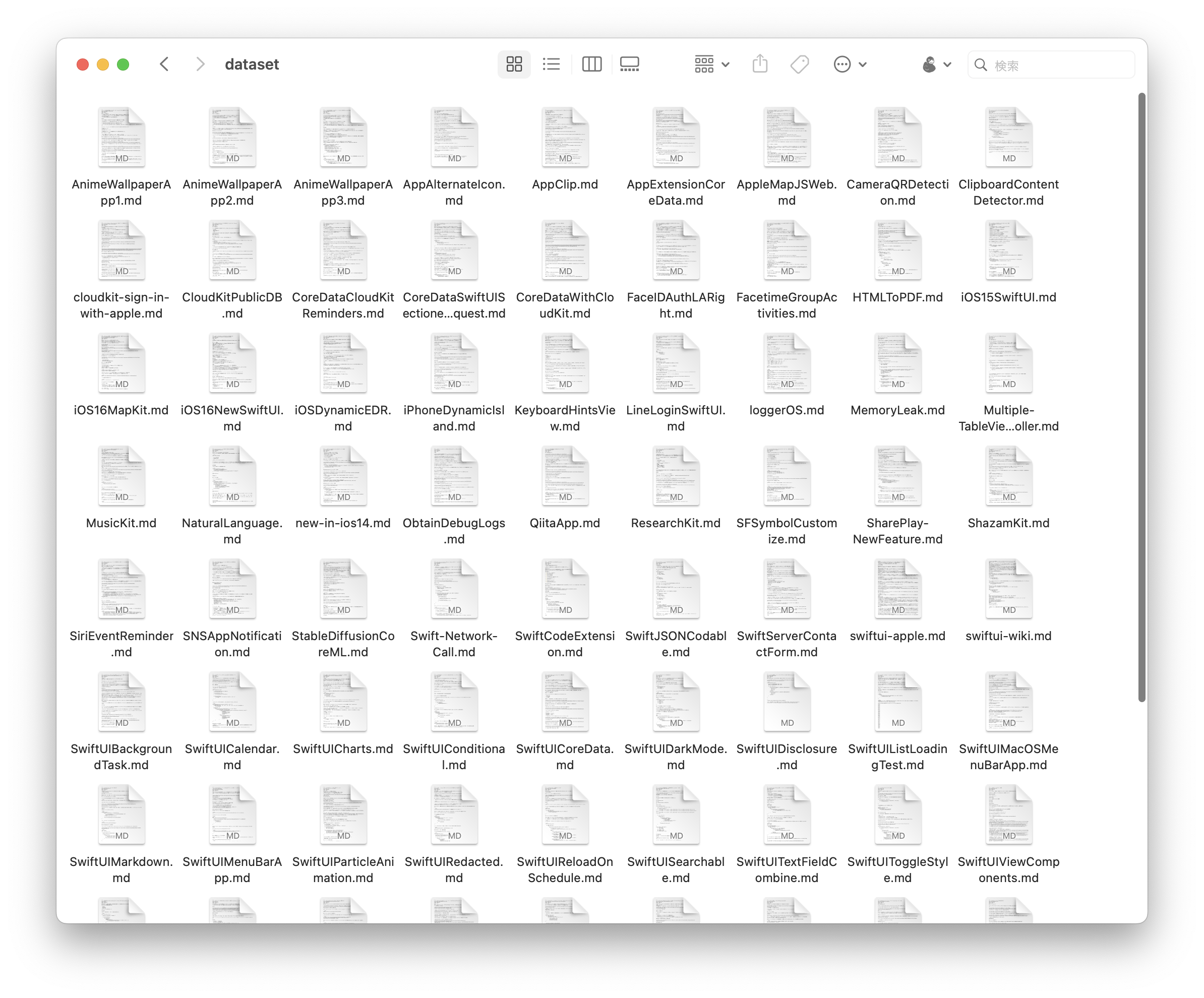This screenshot has height=998, width=1204.
Task: Select ShazamKit.md file icon
Action: click(x=1008, y=476)
